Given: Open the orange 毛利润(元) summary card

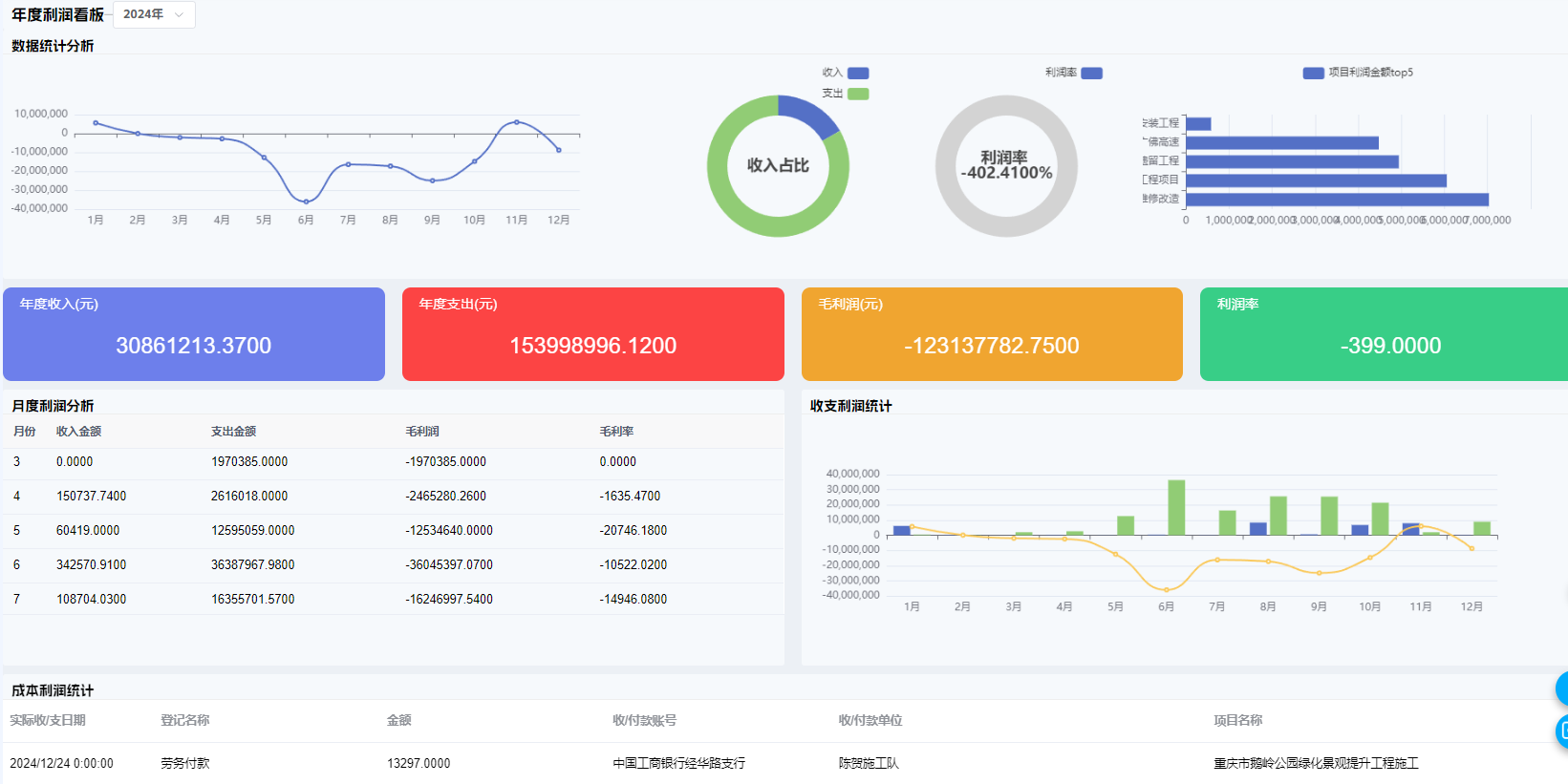Looking at the screenshot, I should [x=992, y=334].
